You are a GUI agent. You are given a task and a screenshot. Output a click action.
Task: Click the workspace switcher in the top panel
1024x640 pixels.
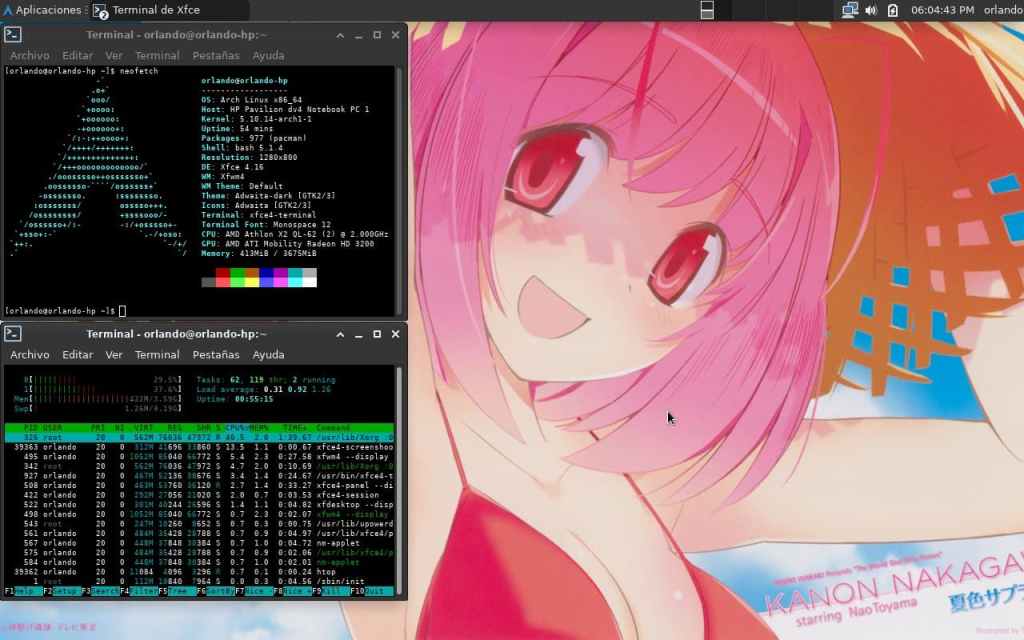tap(706, 10)
